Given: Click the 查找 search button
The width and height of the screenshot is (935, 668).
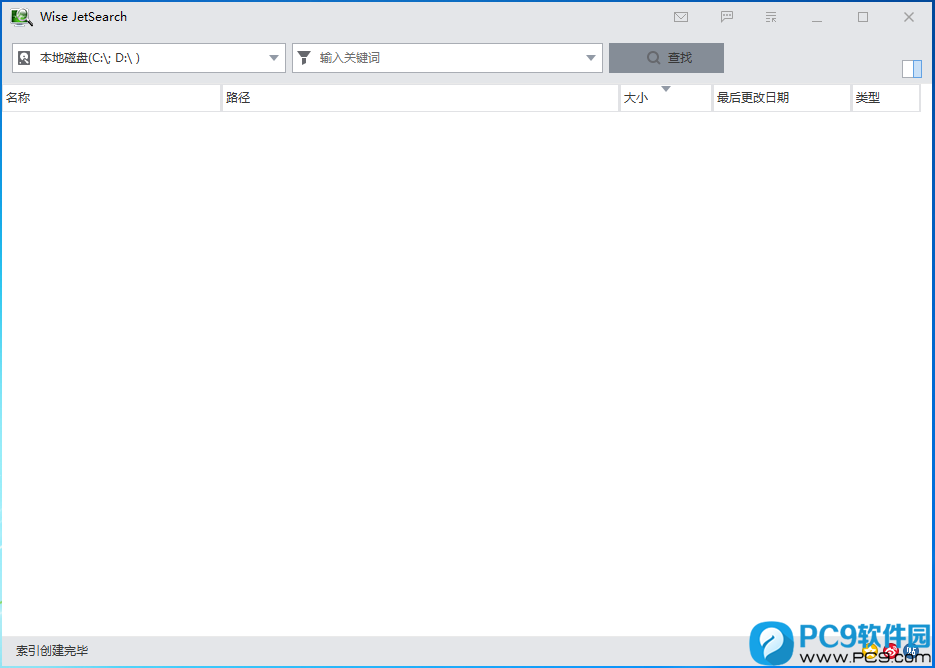Looking at the screenshot, I should 666,58.
